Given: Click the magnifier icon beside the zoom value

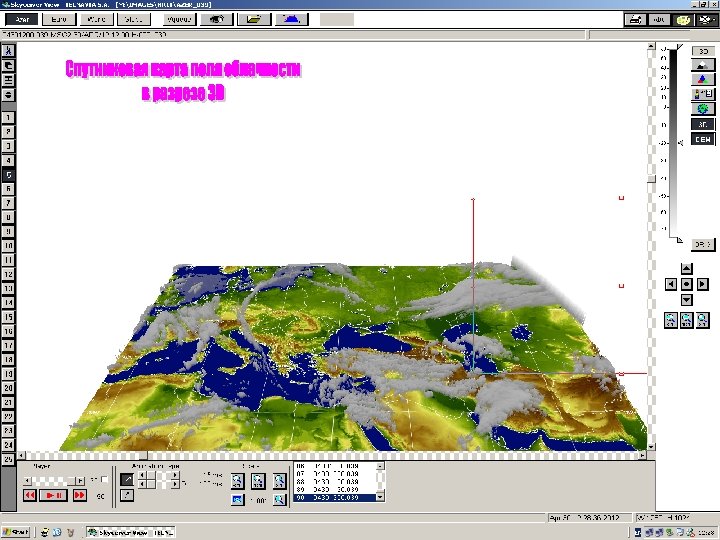Looking at the screenshot, I should coord(279,500).
